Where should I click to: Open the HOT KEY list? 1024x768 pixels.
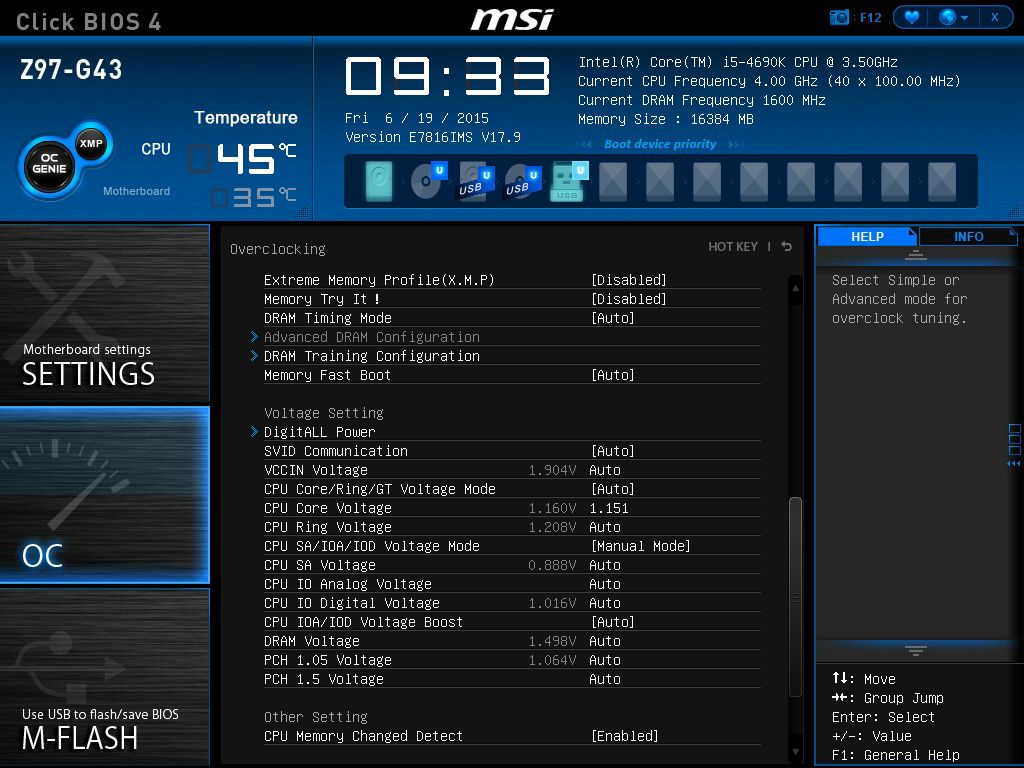[733, 246]
